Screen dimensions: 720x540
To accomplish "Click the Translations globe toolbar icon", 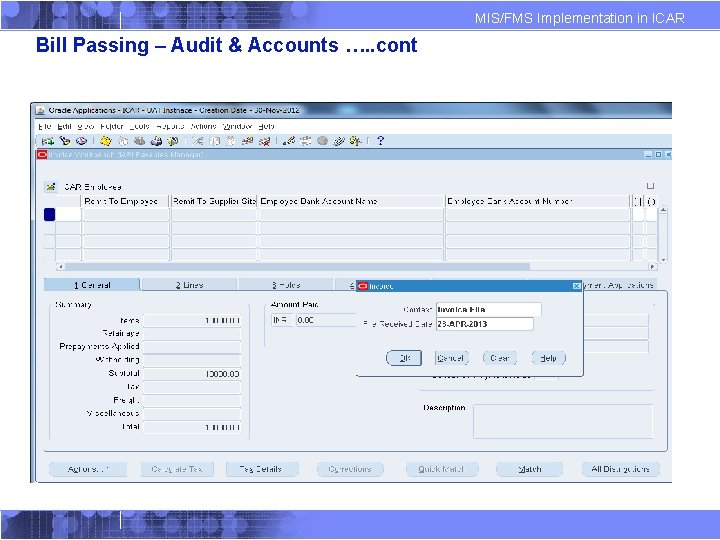I will (322, 141).
